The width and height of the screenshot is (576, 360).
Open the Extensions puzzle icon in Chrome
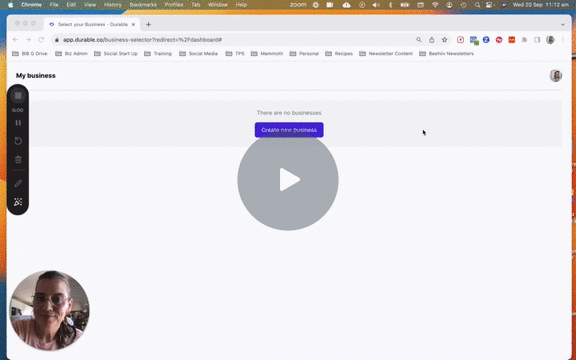(x=524, y=40)
